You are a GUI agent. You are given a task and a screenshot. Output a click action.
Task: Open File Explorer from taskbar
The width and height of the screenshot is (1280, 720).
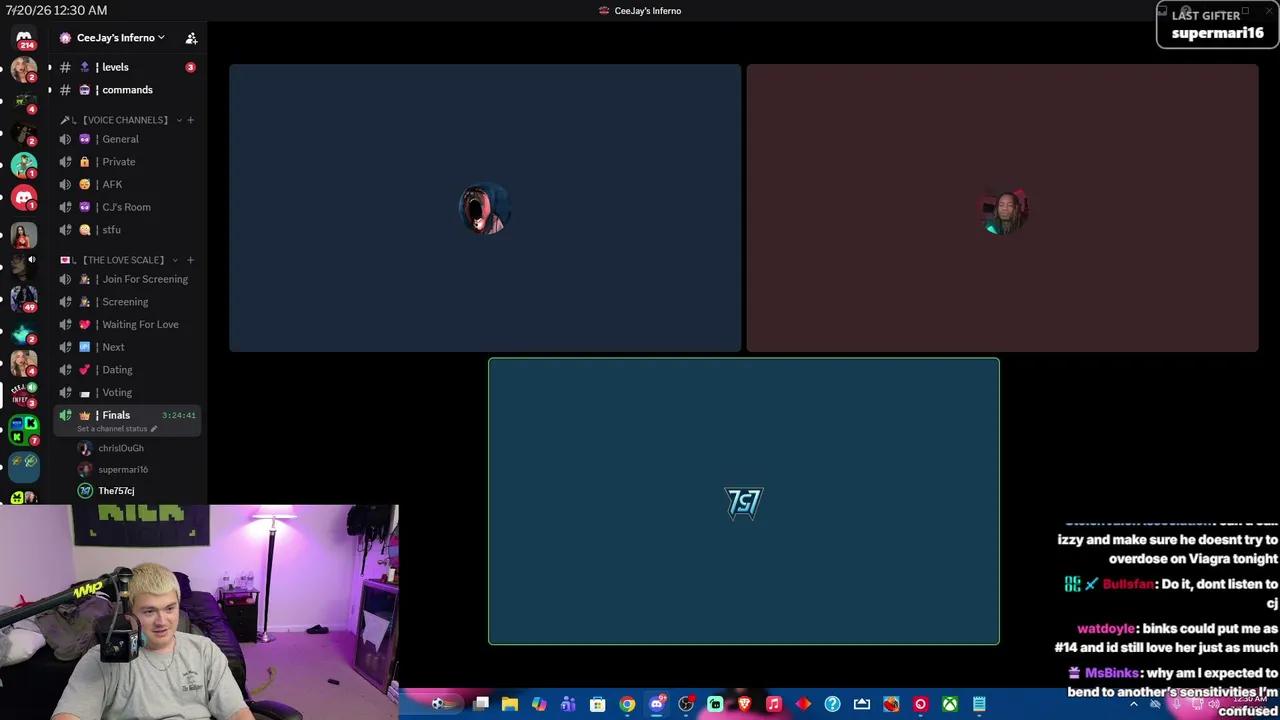(509, 704)
